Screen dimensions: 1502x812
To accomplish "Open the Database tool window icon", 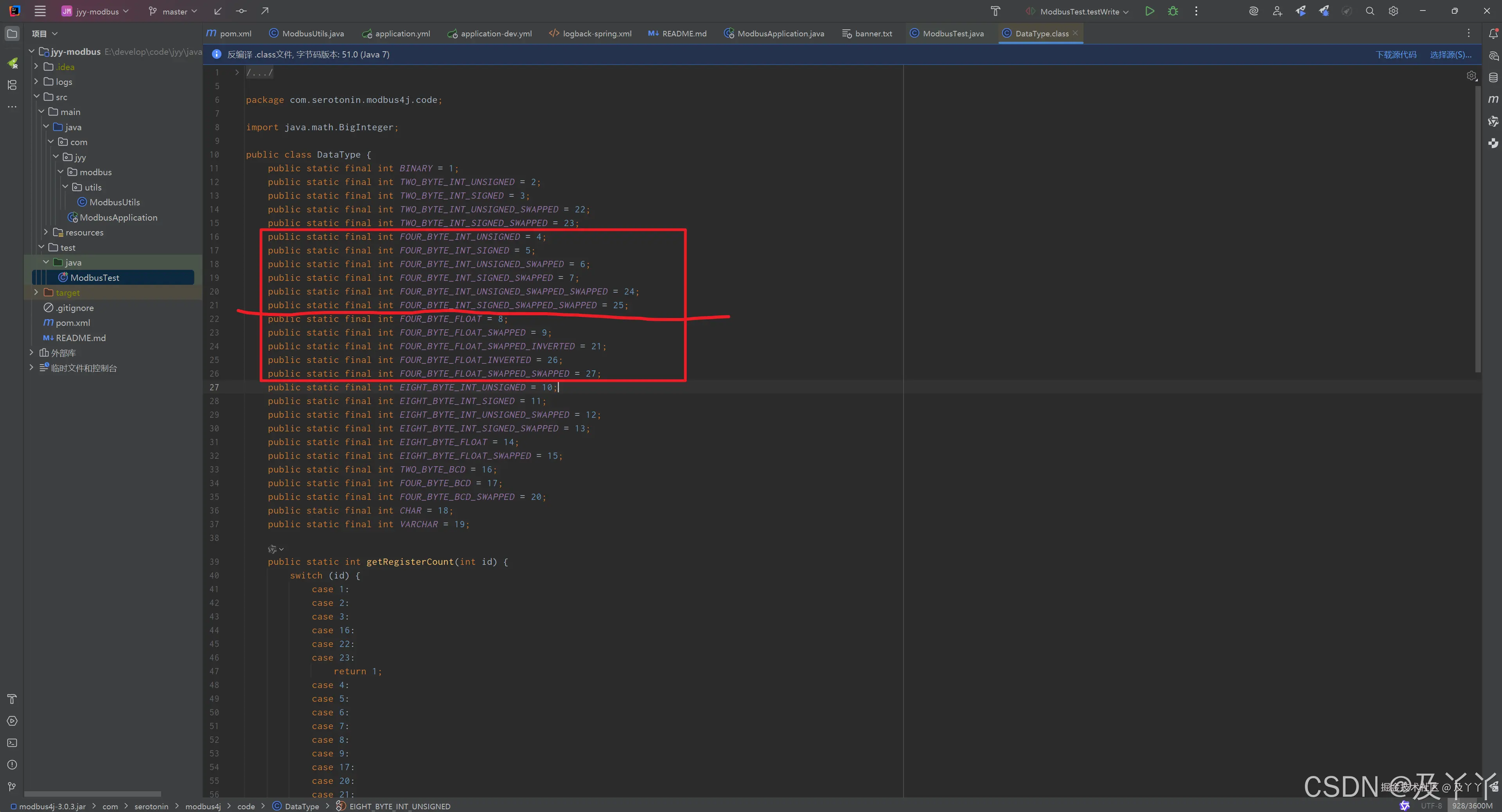I will point(1493,77).
